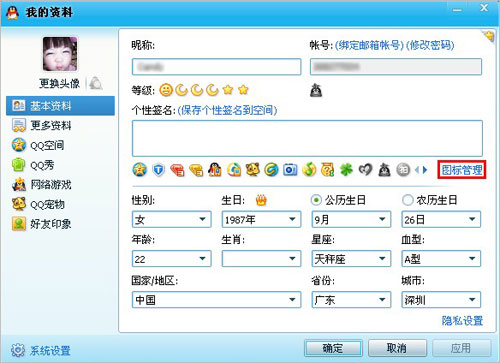The image size is (500, 363).
Task: Click the gray figure icon in the icon row
Action: coord(384,170)
